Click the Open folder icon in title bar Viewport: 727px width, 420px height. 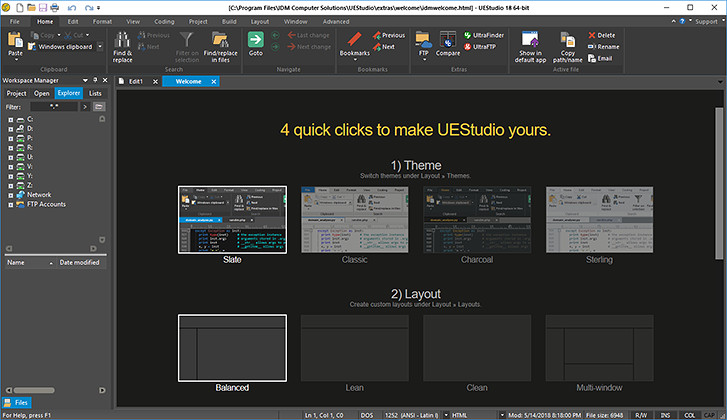[31, 7]
